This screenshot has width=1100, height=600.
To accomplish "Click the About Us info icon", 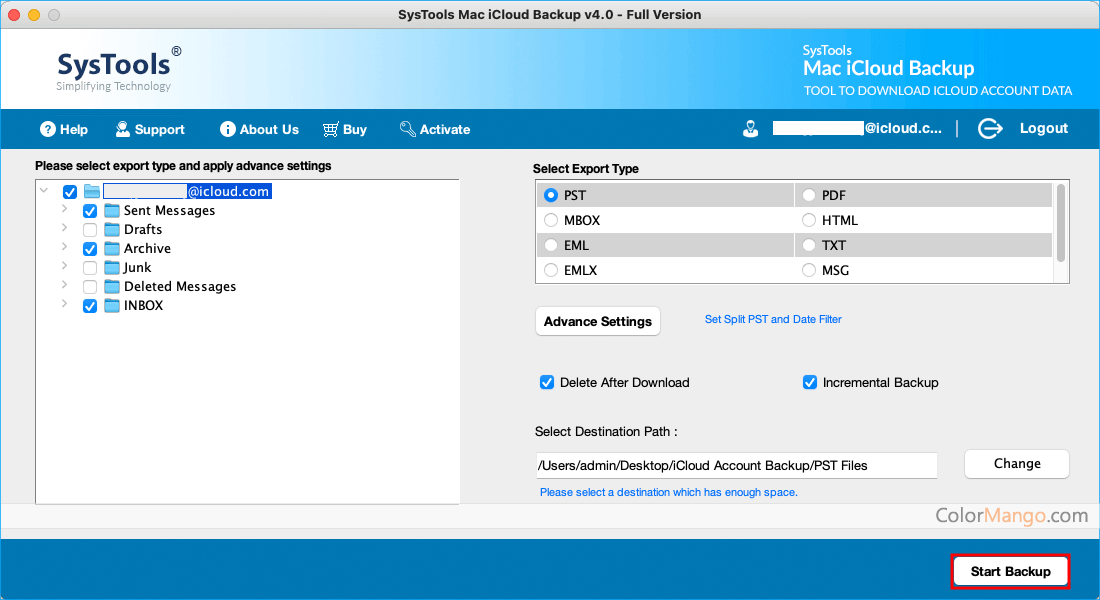I will (x=227, y=129).
